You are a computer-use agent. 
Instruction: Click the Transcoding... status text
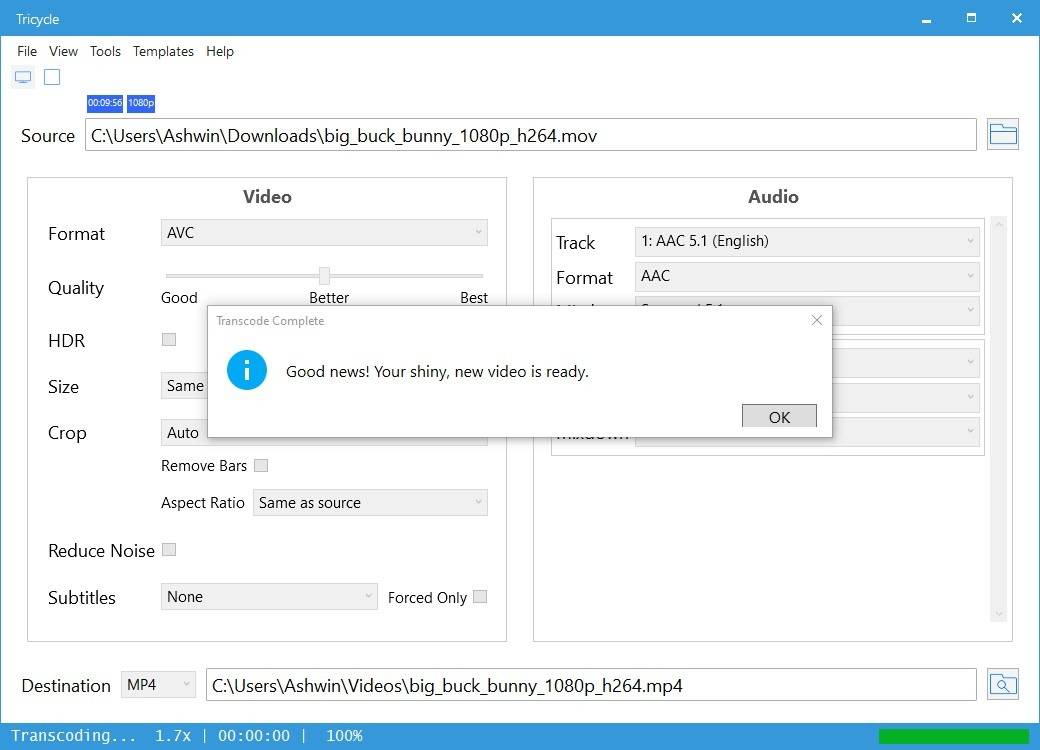[73, 735]
